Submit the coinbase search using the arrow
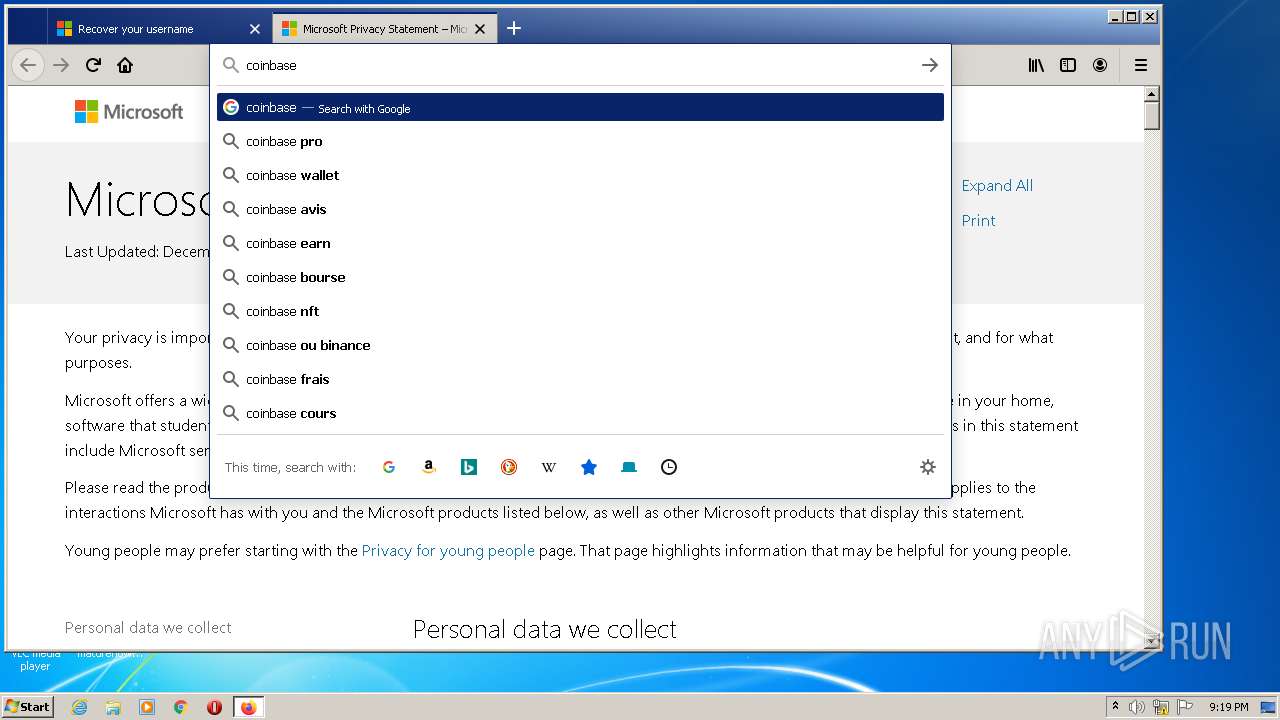The height and width of the screenshot is (720, 1280). point(930,65)
